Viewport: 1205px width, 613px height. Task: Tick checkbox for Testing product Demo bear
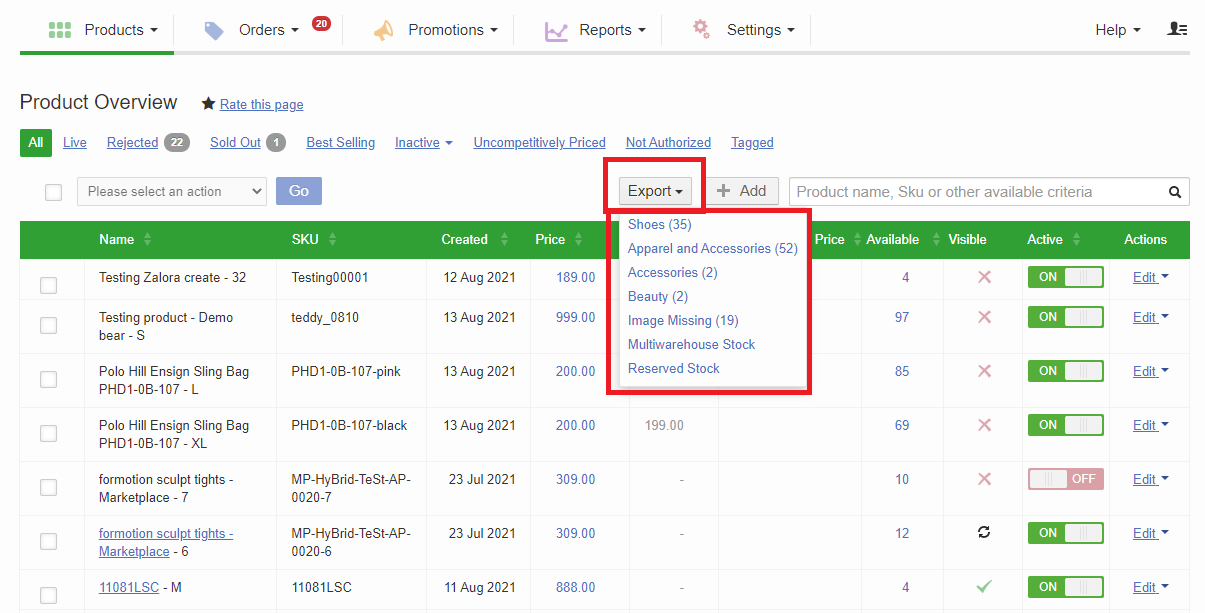pyautogui.click(x=48, y=325)
